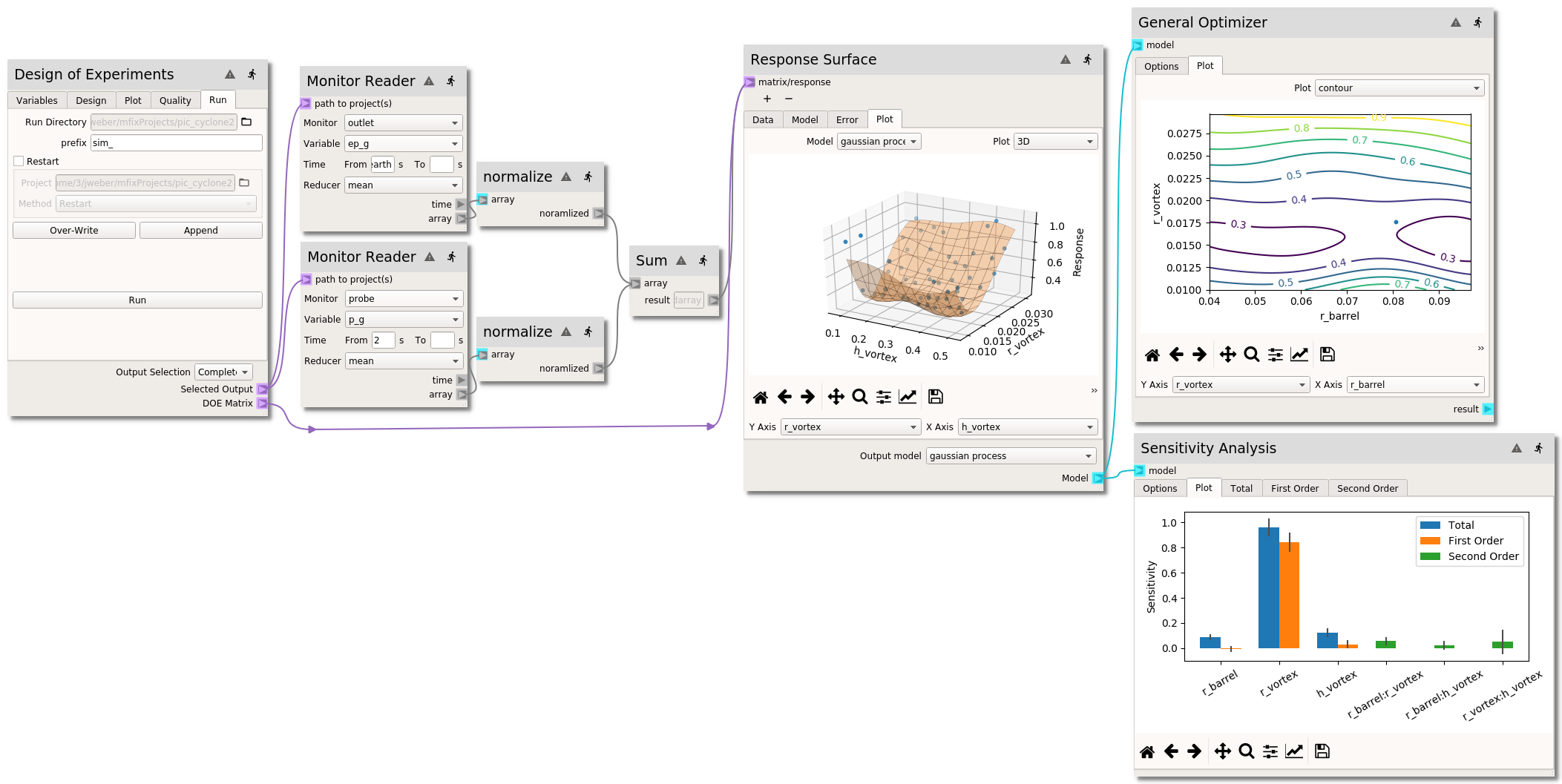Click the save figure icon in Response Surface toolbar
Image resolution: width=1562 pixels, height=784 pixels.
[x=936, y=397]
